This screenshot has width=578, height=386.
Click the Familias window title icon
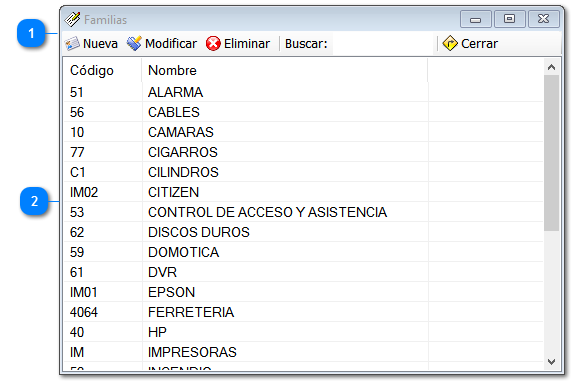[x=72, y=20]
